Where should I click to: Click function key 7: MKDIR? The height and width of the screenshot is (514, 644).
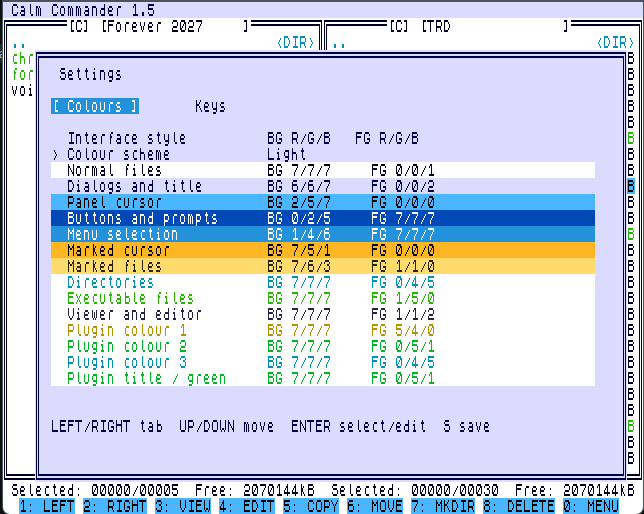(x=443, y=506)
